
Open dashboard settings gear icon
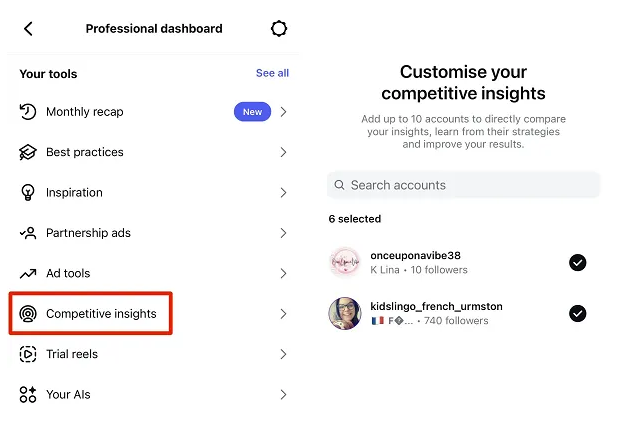(279, 29)
